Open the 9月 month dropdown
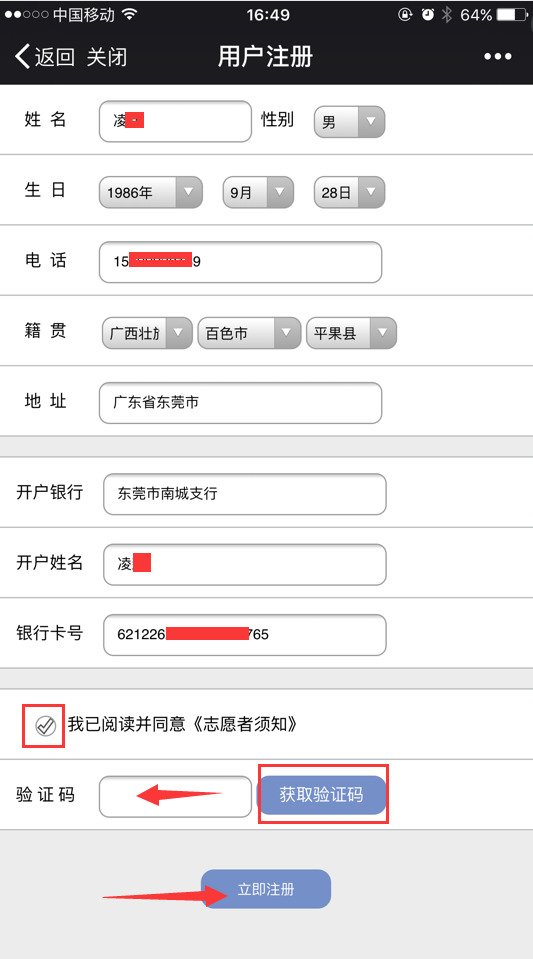The image size is (533, 959). [x=258, y=193]
